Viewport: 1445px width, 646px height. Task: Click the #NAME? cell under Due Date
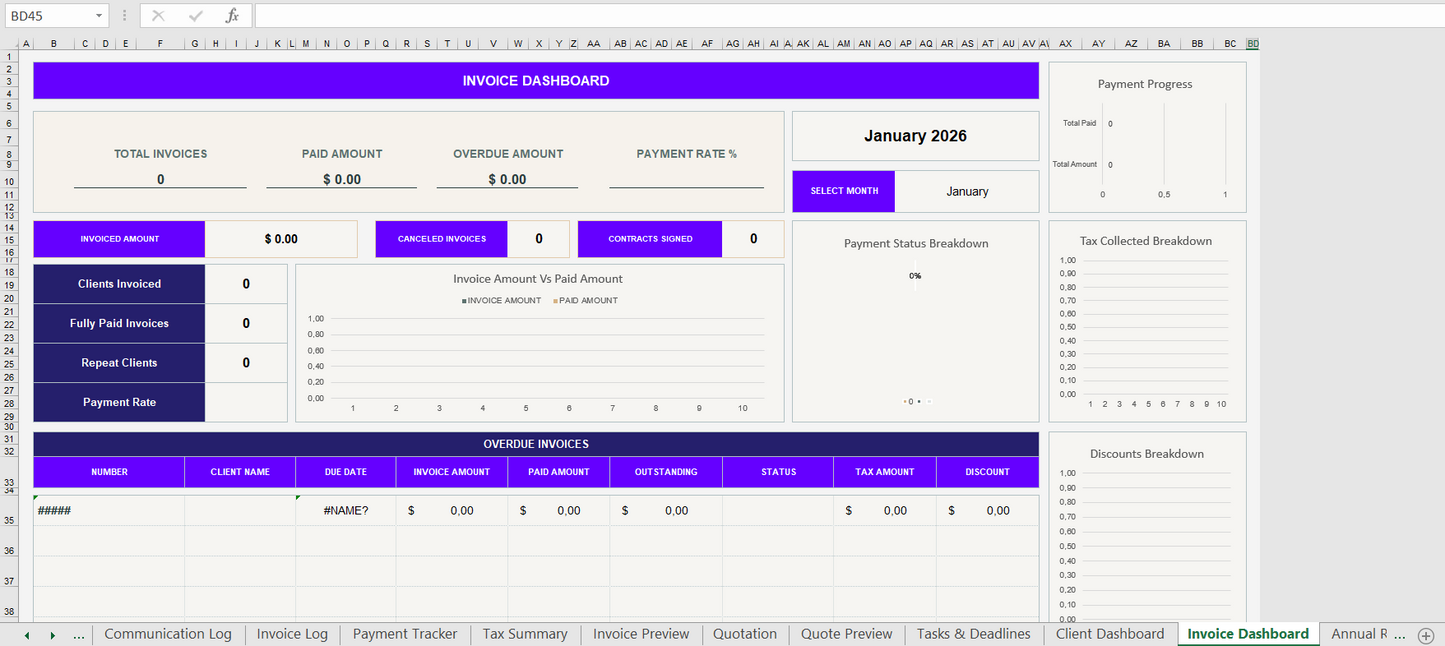point(345,510)
